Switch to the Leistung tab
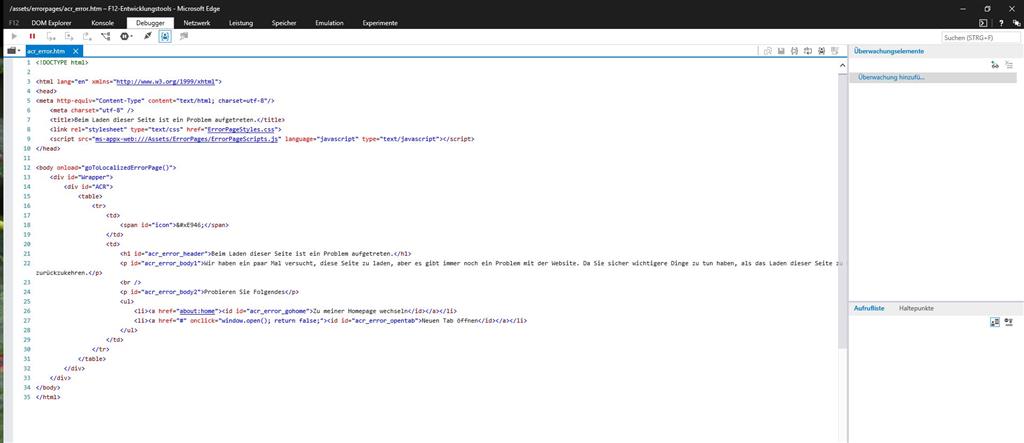Viewport: 1024px width, 443px height. coord(241,23)
